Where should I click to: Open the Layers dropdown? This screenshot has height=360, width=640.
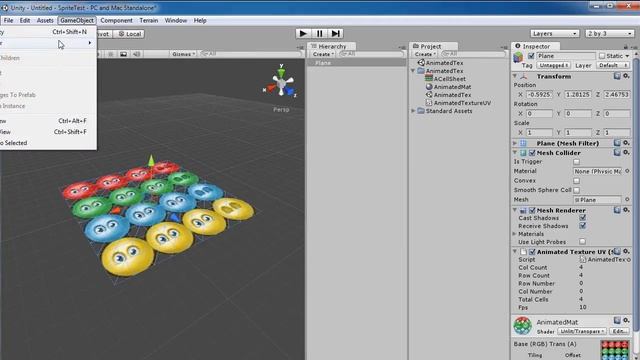(555, 33)
